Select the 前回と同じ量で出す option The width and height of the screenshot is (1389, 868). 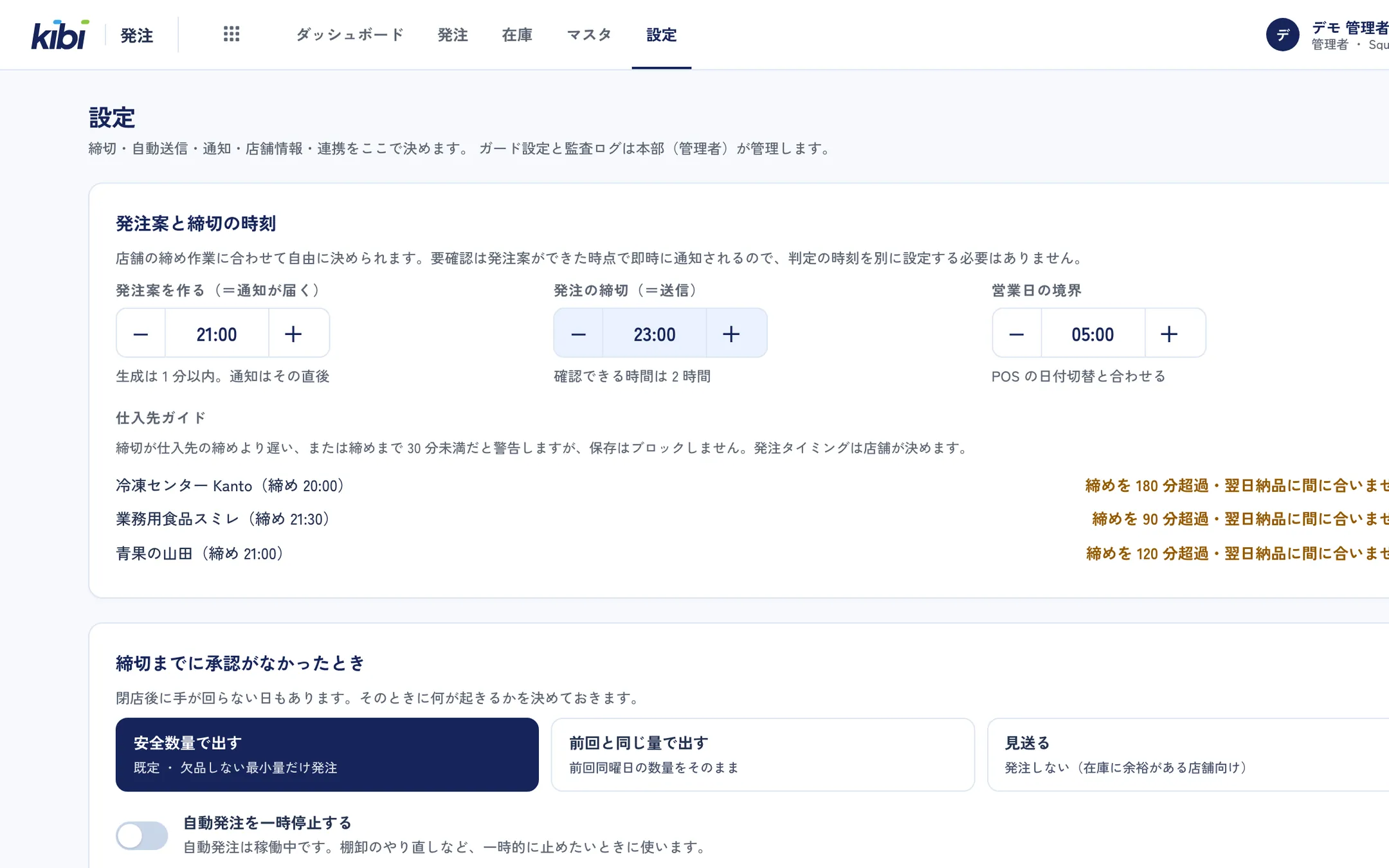pos(763,754)
